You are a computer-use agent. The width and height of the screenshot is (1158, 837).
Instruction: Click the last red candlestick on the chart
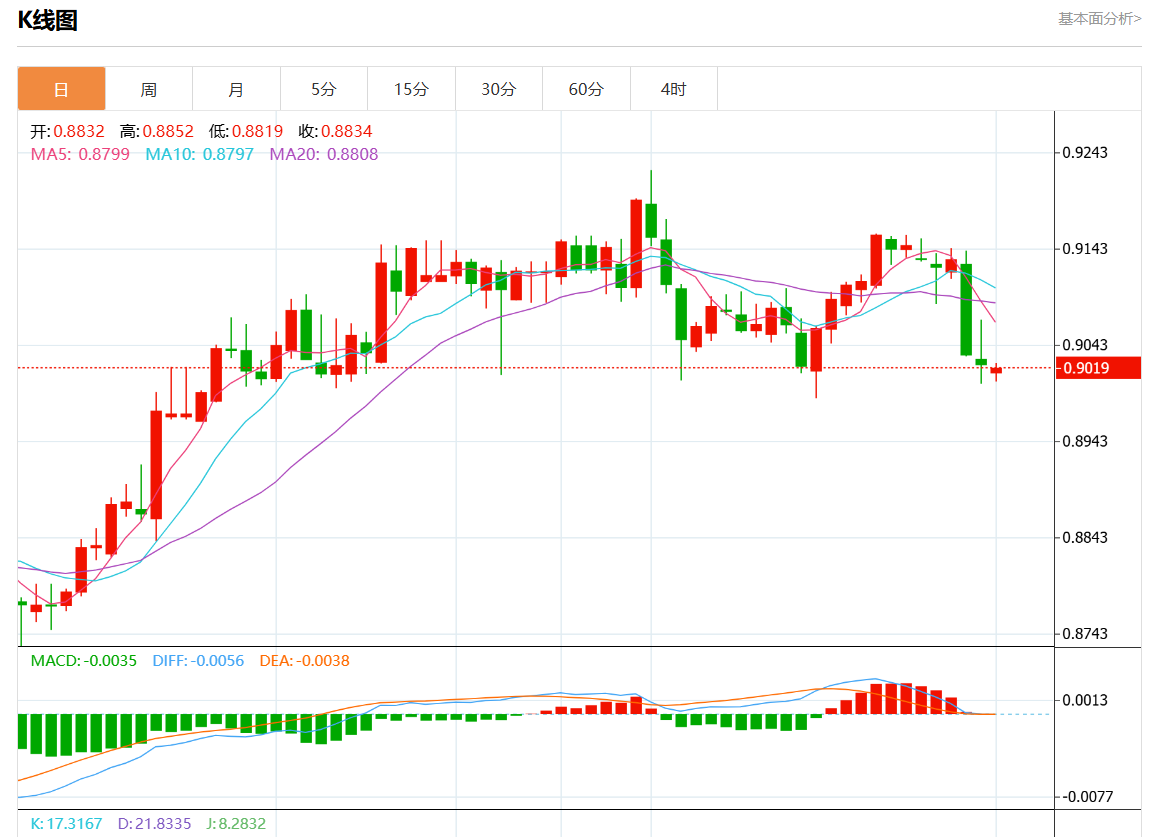click(996, 371)
